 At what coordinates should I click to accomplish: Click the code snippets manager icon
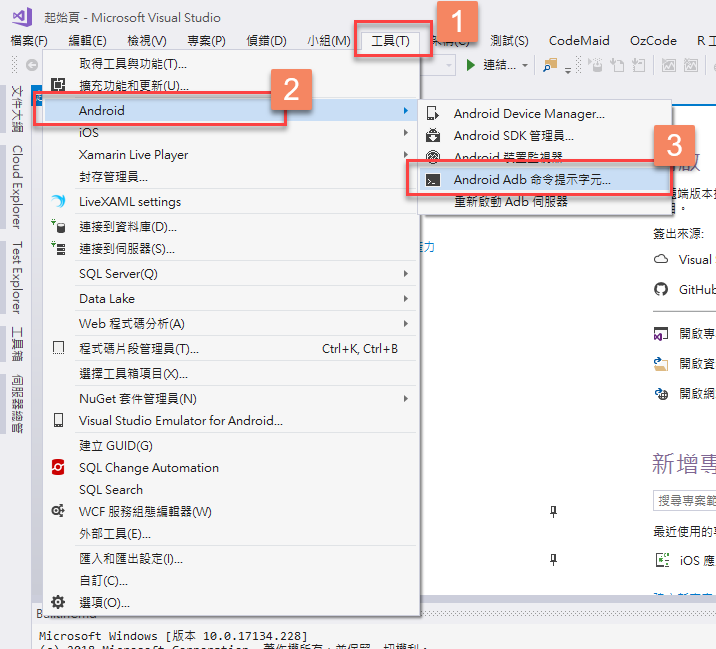click(58, 348)
